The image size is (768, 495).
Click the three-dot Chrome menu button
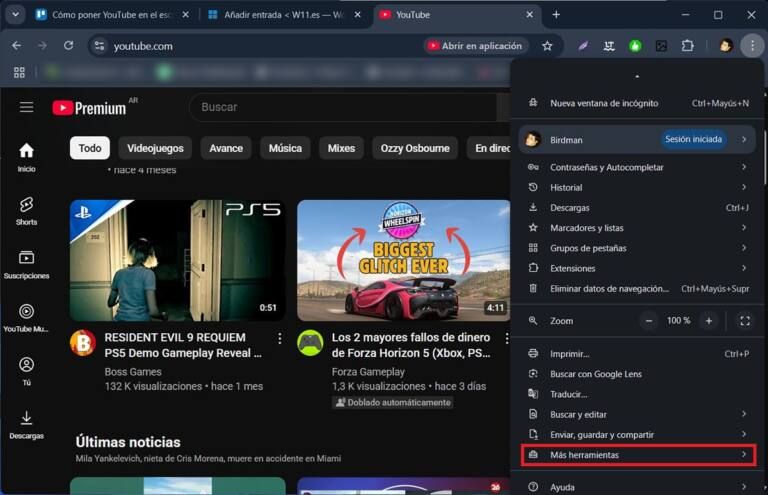pyautogui.click(x=752, y=46)
